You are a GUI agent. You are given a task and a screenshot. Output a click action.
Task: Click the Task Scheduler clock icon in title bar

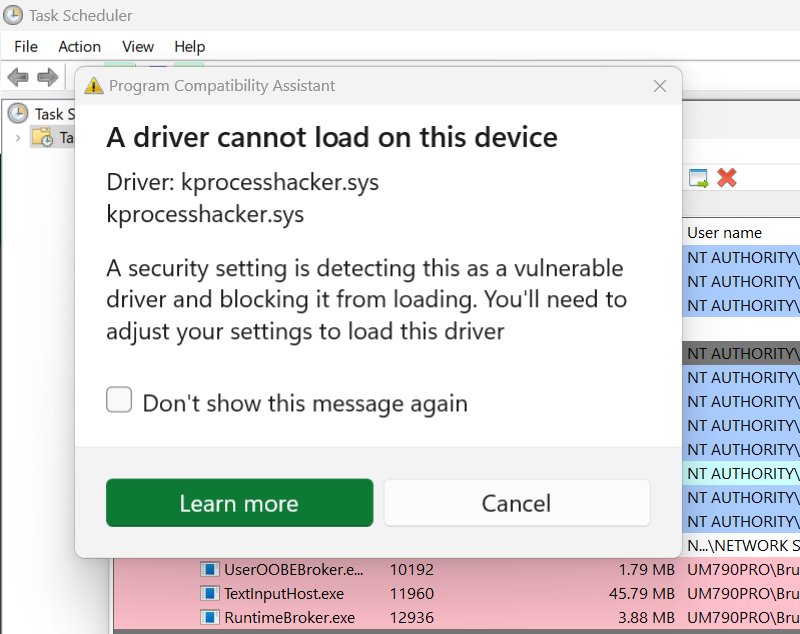14,15
